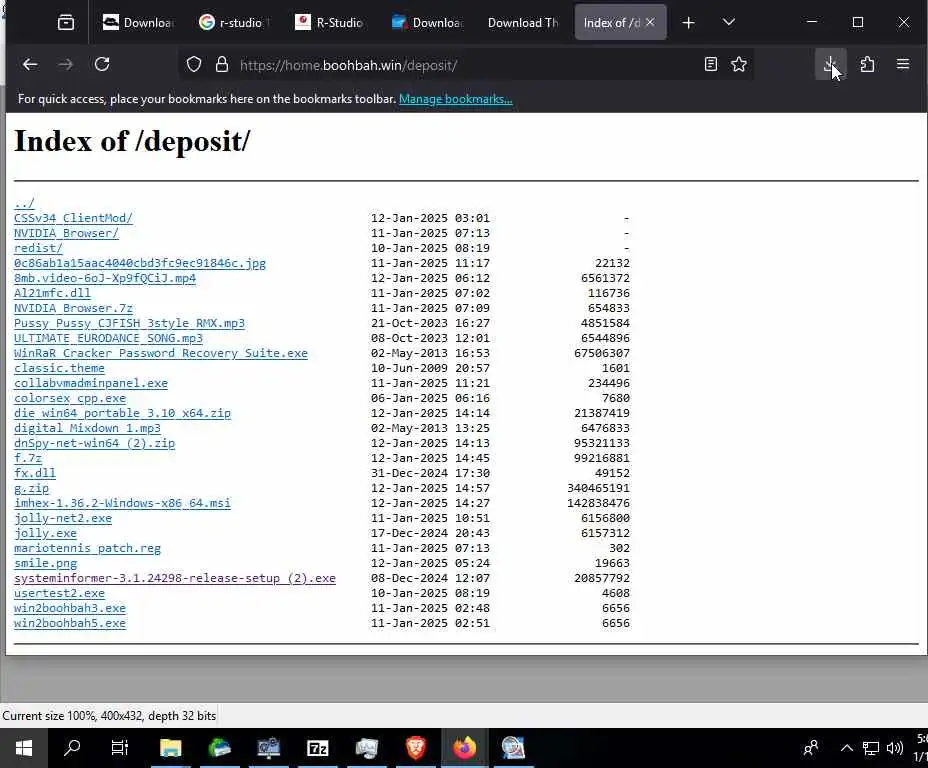928x768 pixels.
Task: Download colorsex_cpp.exe
Action: (70, 398)
